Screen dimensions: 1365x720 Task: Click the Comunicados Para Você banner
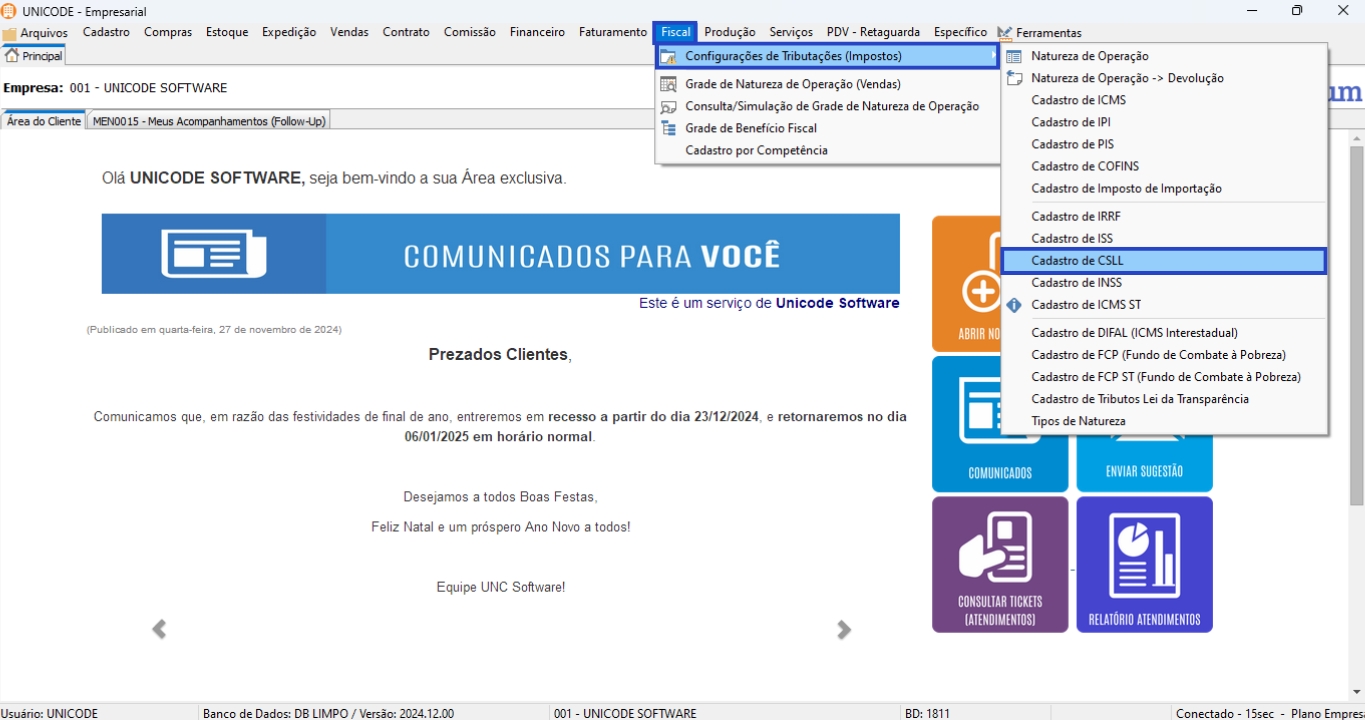[x=500, y=254]
